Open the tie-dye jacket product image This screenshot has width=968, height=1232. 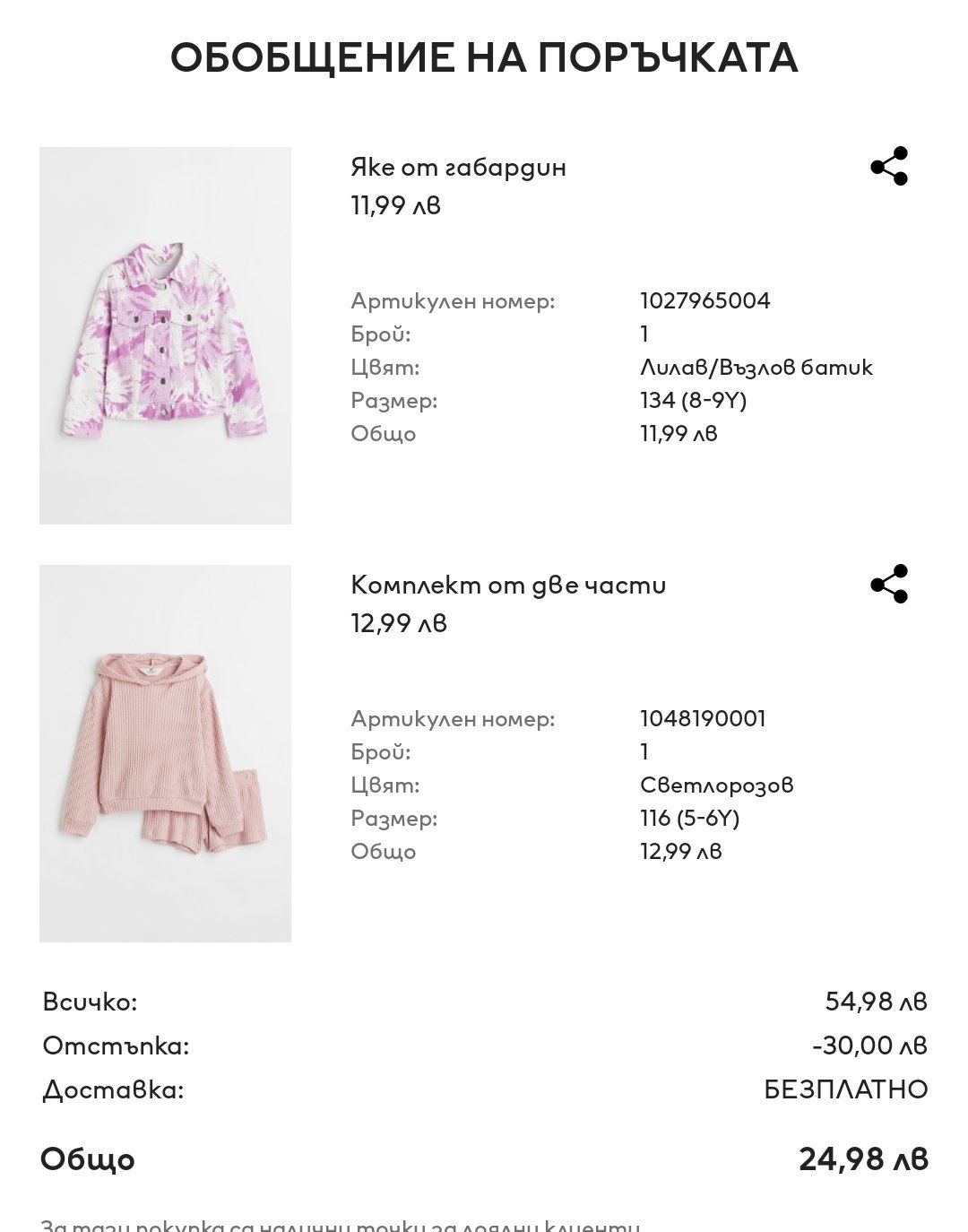coord(165,335)
